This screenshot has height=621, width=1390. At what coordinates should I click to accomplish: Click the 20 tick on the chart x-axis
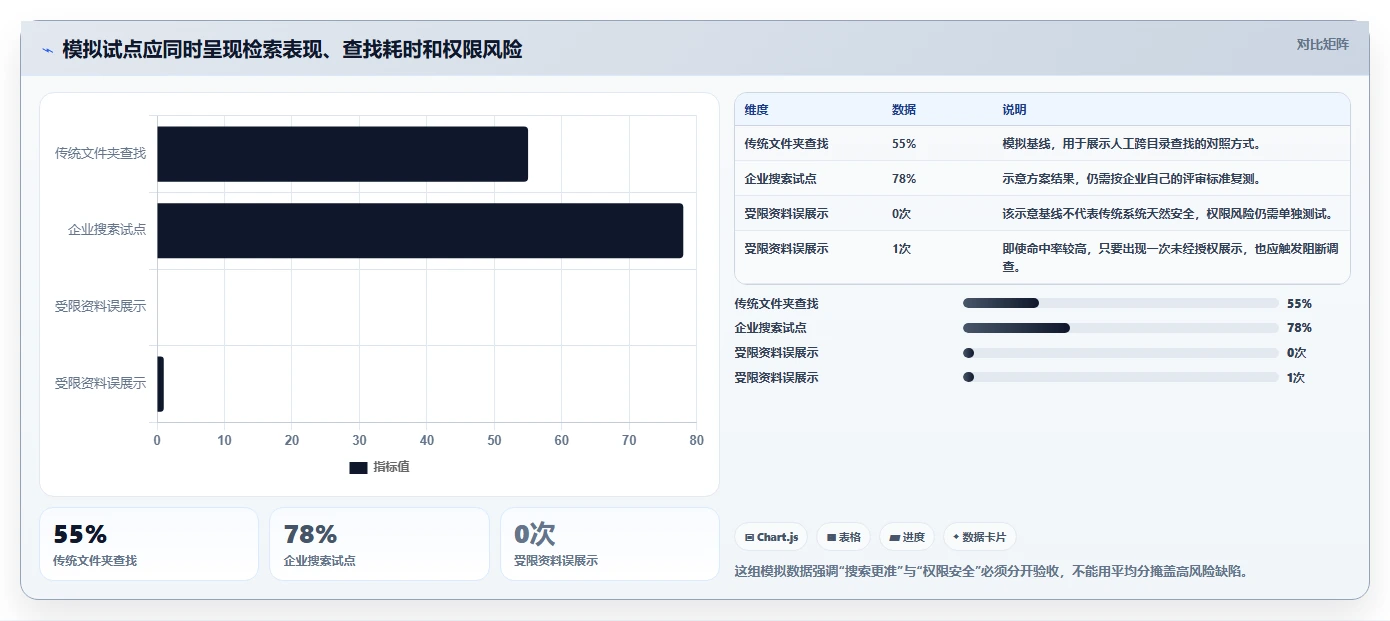292,440
